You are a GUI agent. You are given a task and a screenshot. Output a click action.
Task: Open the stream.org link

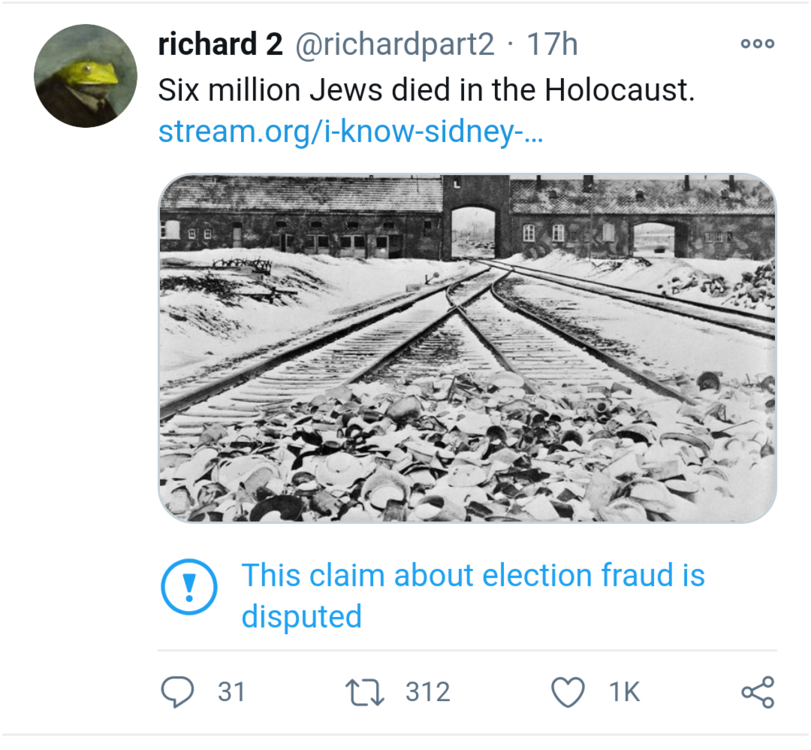click(x=350, y=132)
